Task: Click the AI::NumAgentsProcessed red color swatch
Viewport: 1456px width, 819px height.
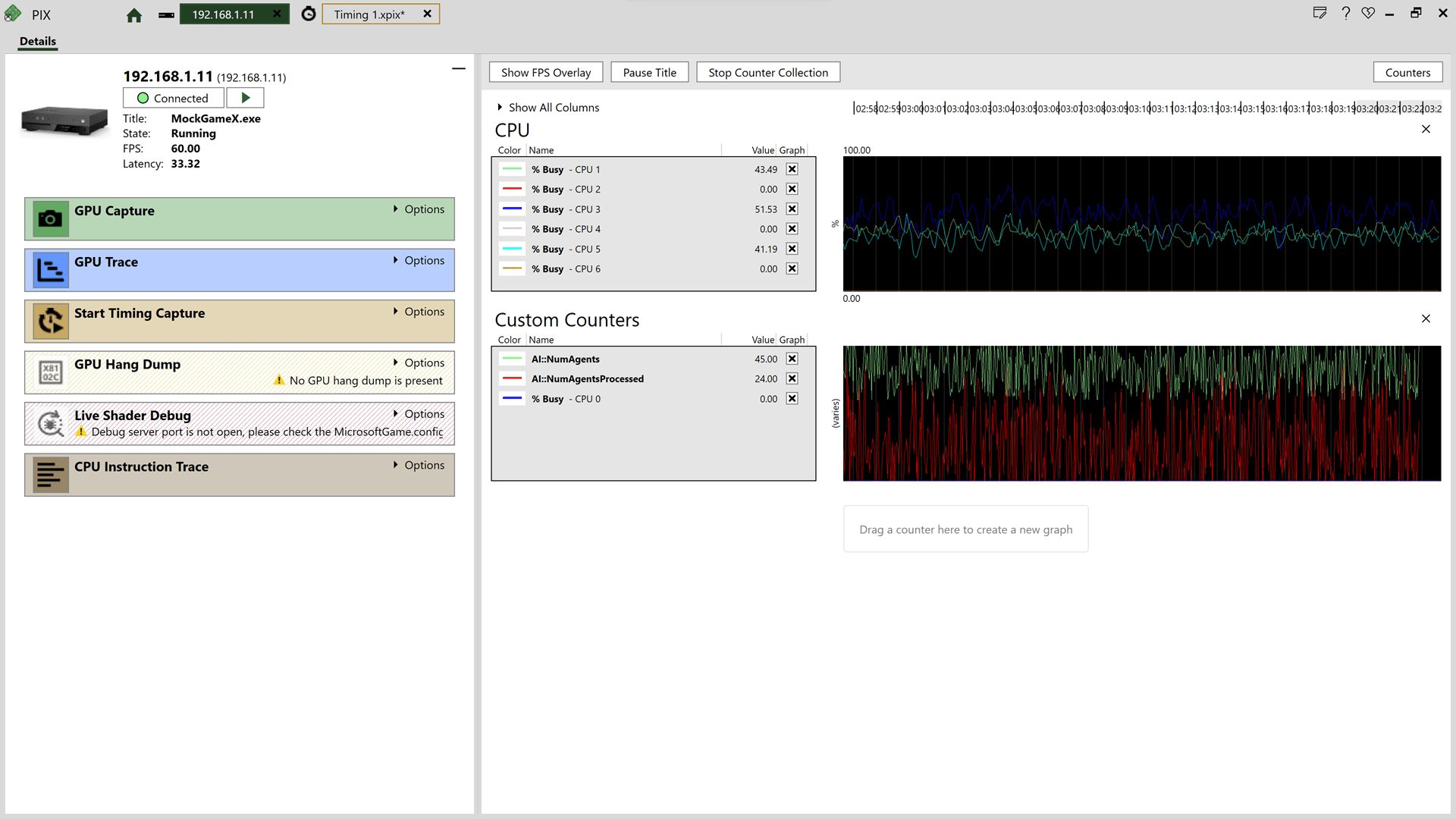Action: tap(513, 379)
